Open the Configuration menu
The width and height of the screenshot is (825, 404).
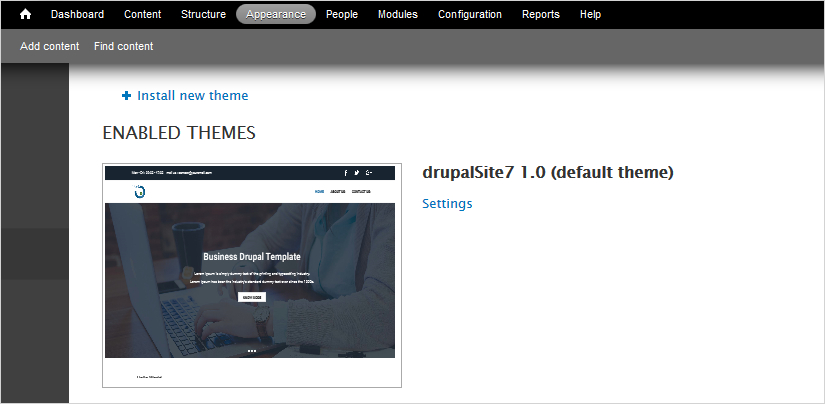click(470, 14)
